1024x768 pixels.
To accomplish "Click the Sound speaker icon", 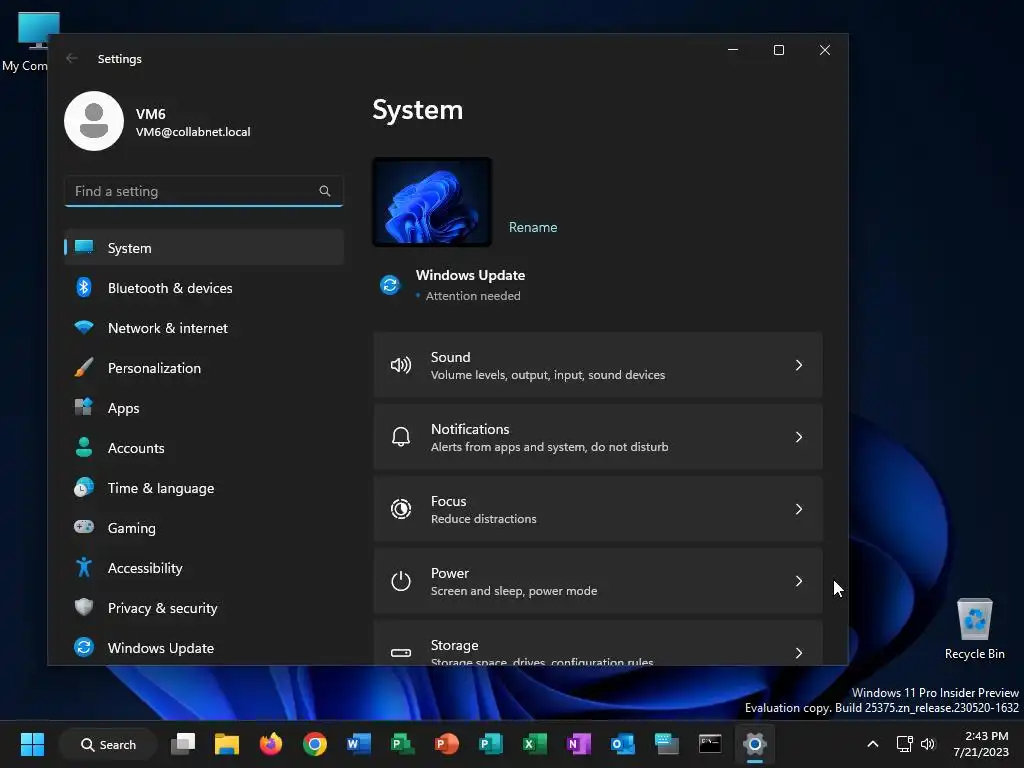I will pyautogui.click(x=401, y=365).
